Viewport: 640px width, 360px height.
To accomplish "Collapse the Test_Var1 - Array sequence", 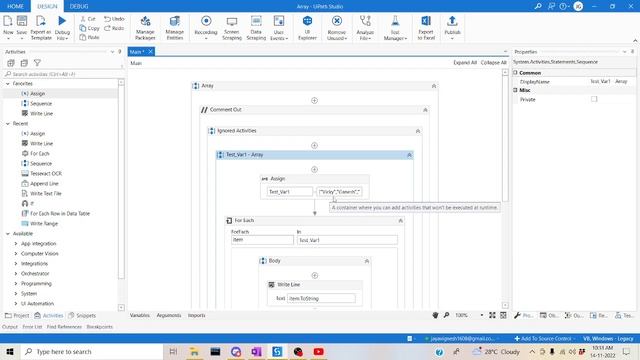I will (409, 155).
